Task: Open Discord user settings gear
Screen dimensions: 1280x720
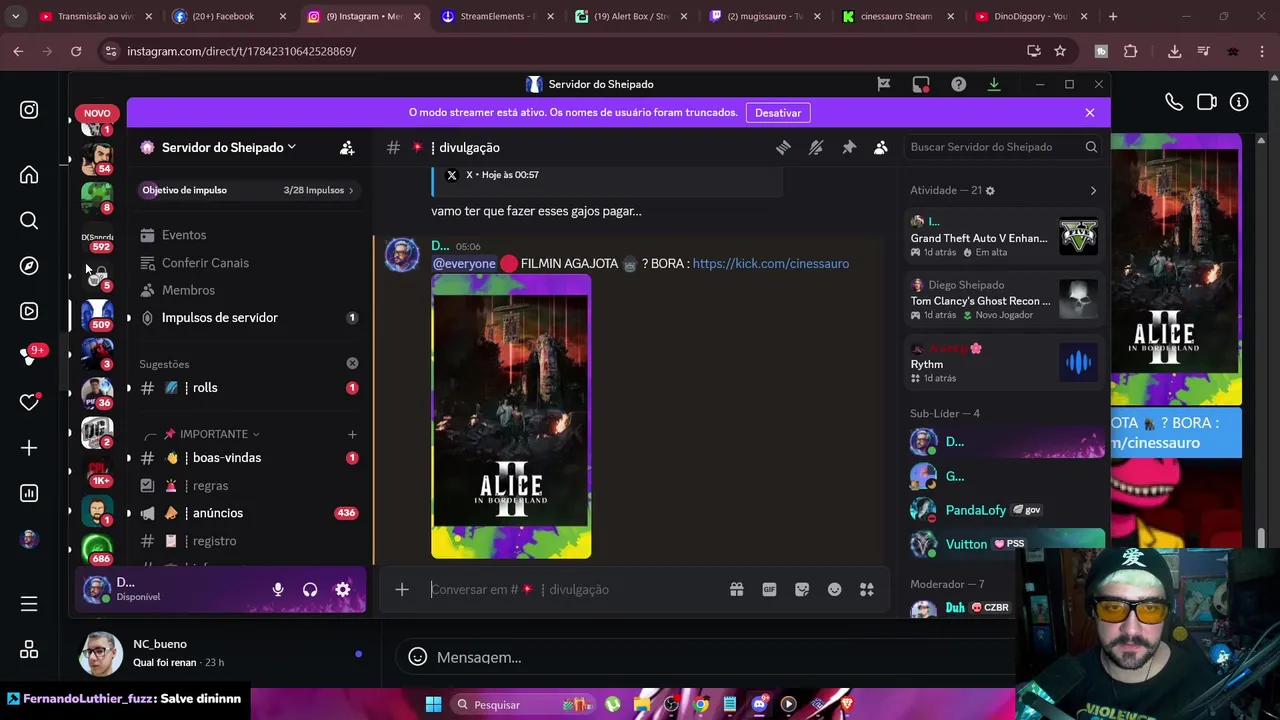Action: pyautogui.click(x=343, y=590)
